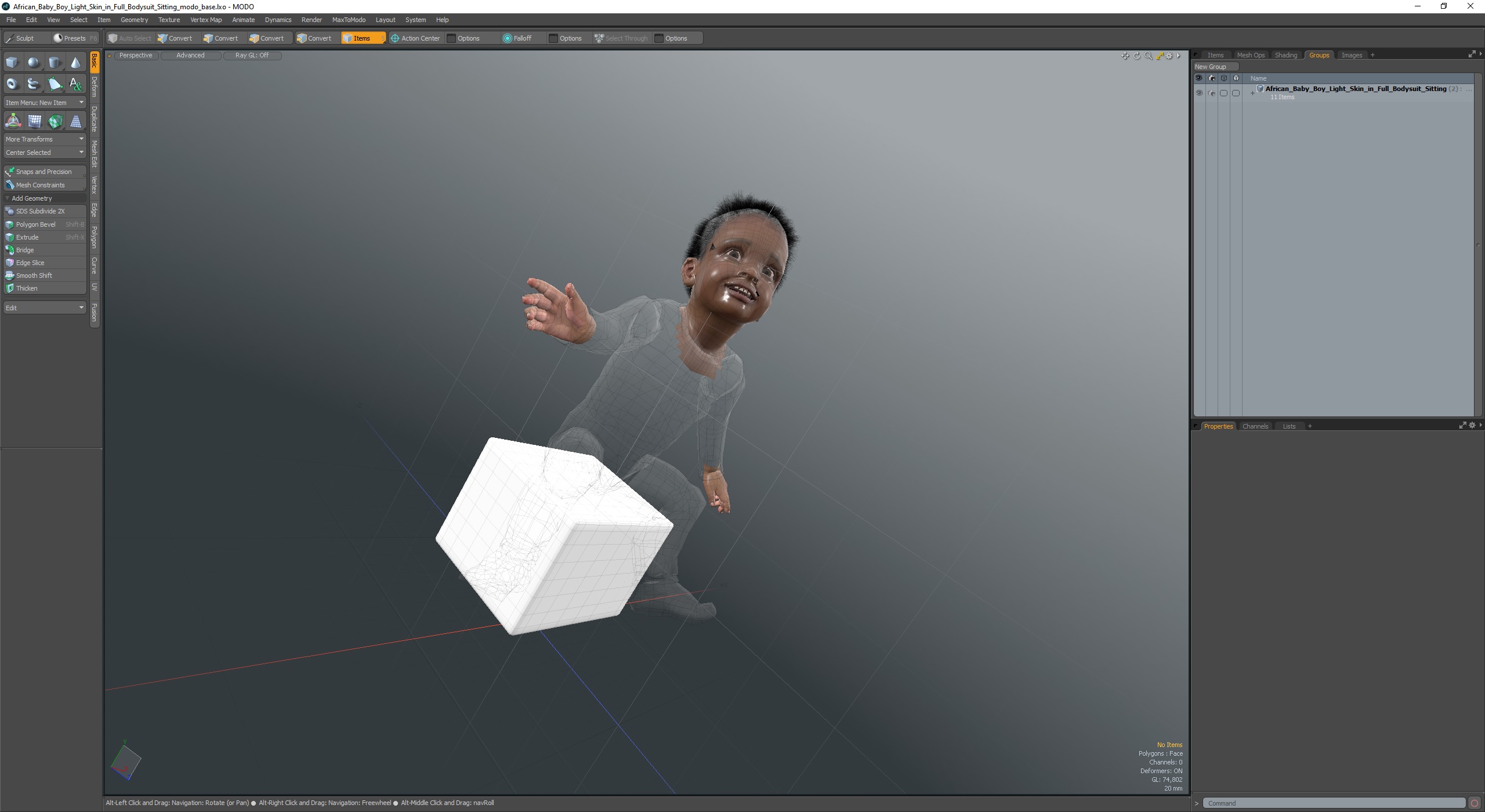Click the New Group button
The width and height of the screenshot is (1485, 812).
click(1211, 67)
